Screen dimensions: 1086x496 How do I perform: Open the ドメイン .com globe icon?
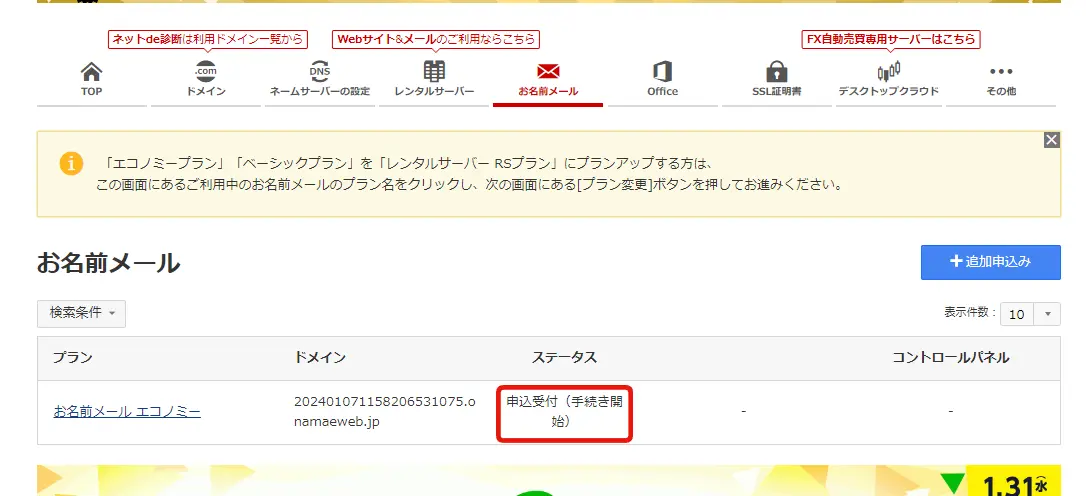click(206, 72)
